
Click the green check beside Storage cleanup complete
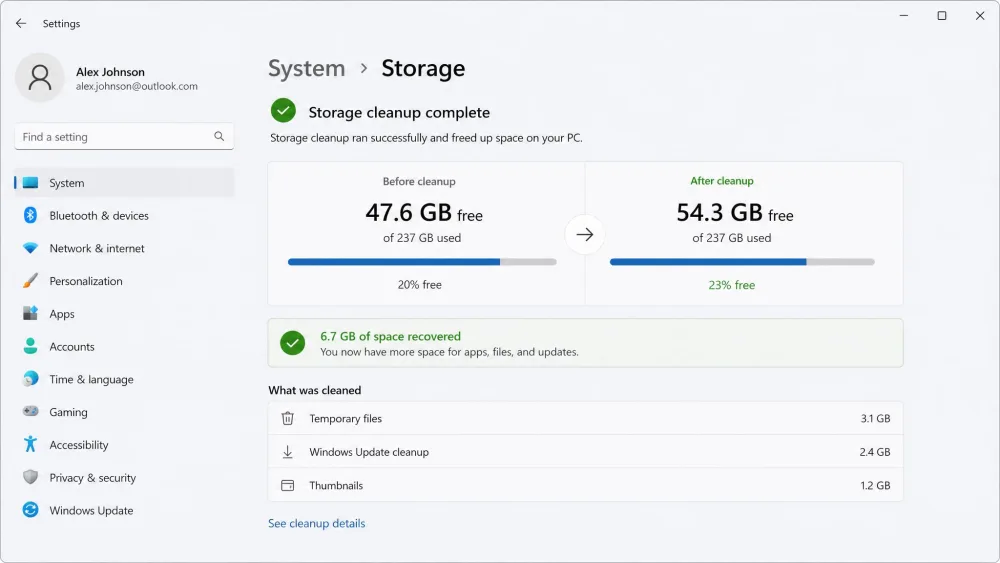(x=283, y=111)
